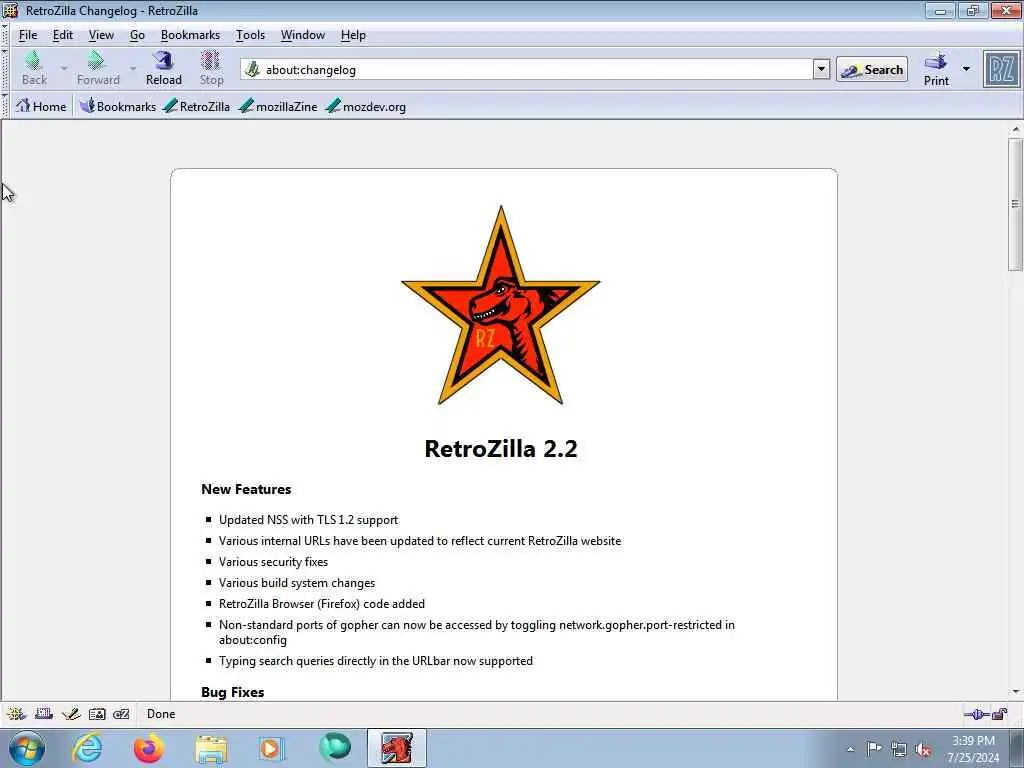Click the muted volume speaker tray icon

coord(923,749)
